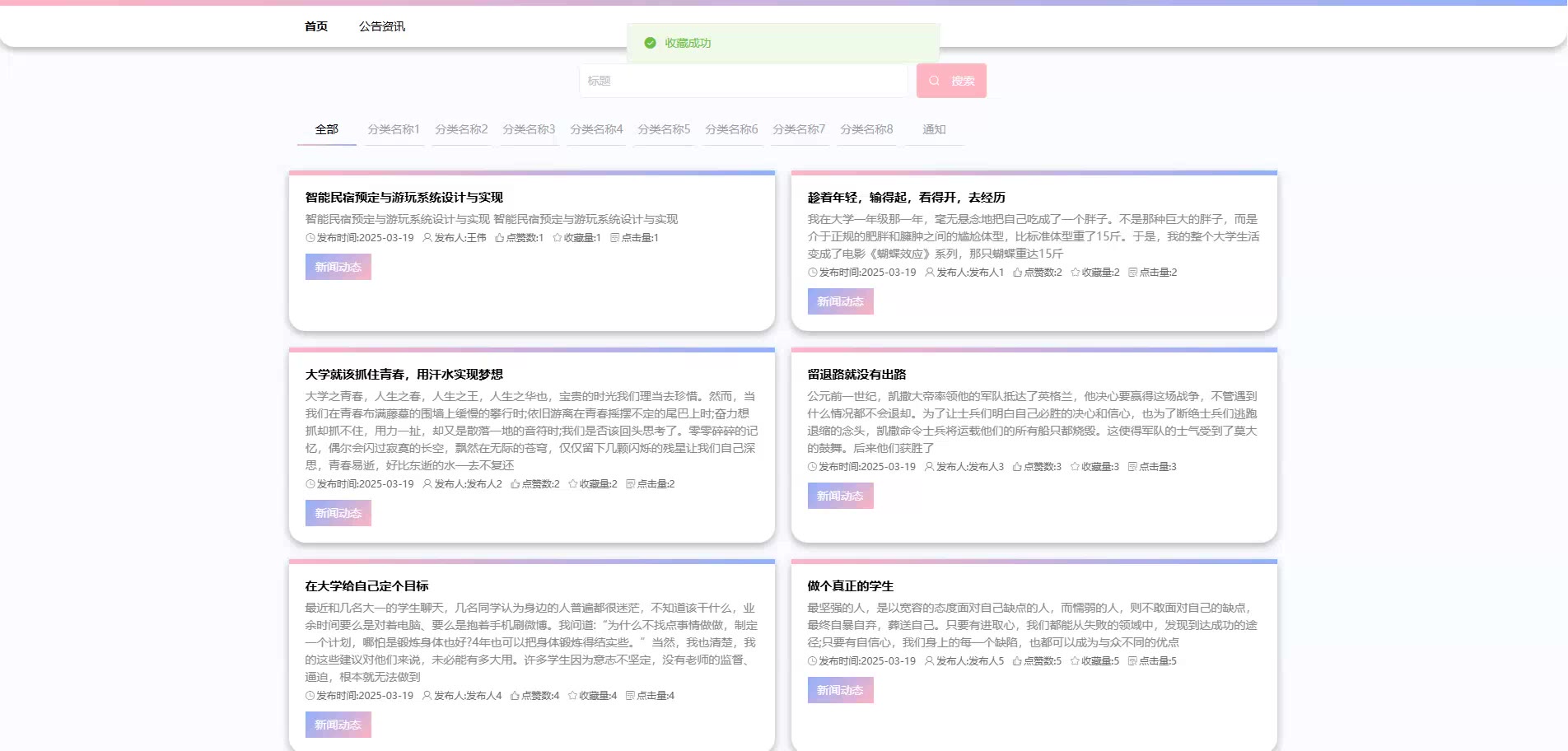Viewport: 1568px width, 751px height.
Task: Click the clock icon on the 大学就该抓住青春 card
Action: coord(310,484)
